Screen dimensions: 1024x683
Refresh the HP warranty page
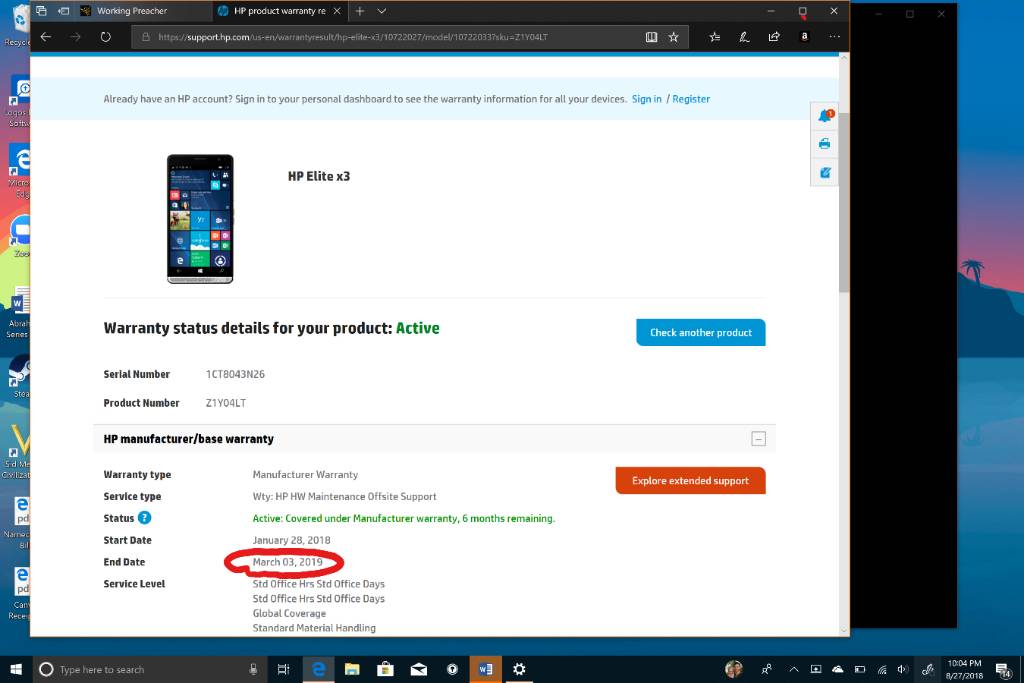[105, 37]
